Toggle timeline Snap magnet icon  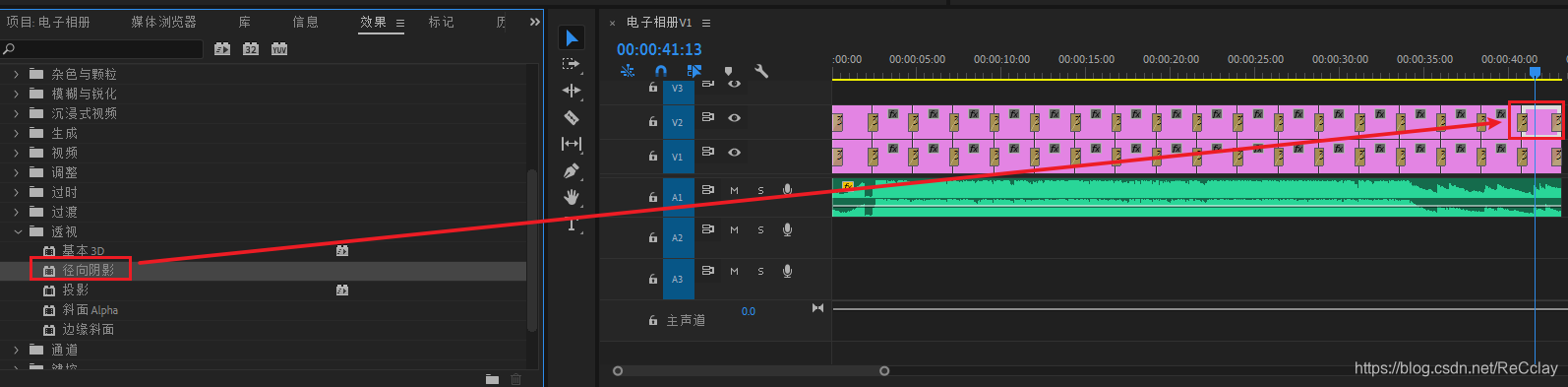tap(661, 71)
